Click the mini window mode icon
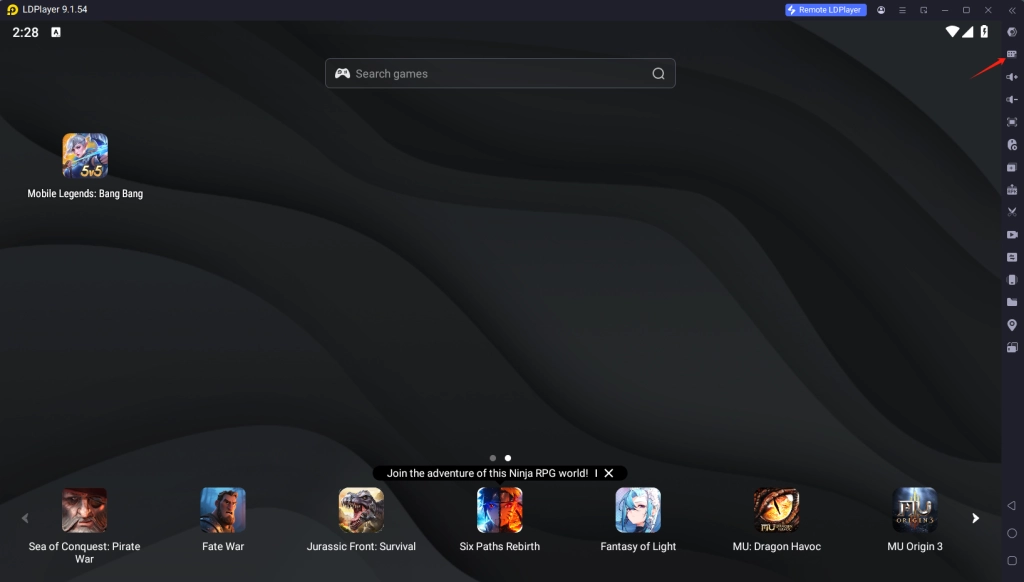Image resolution: width=1024 pixels, height=582 pixels. [923, 10]
